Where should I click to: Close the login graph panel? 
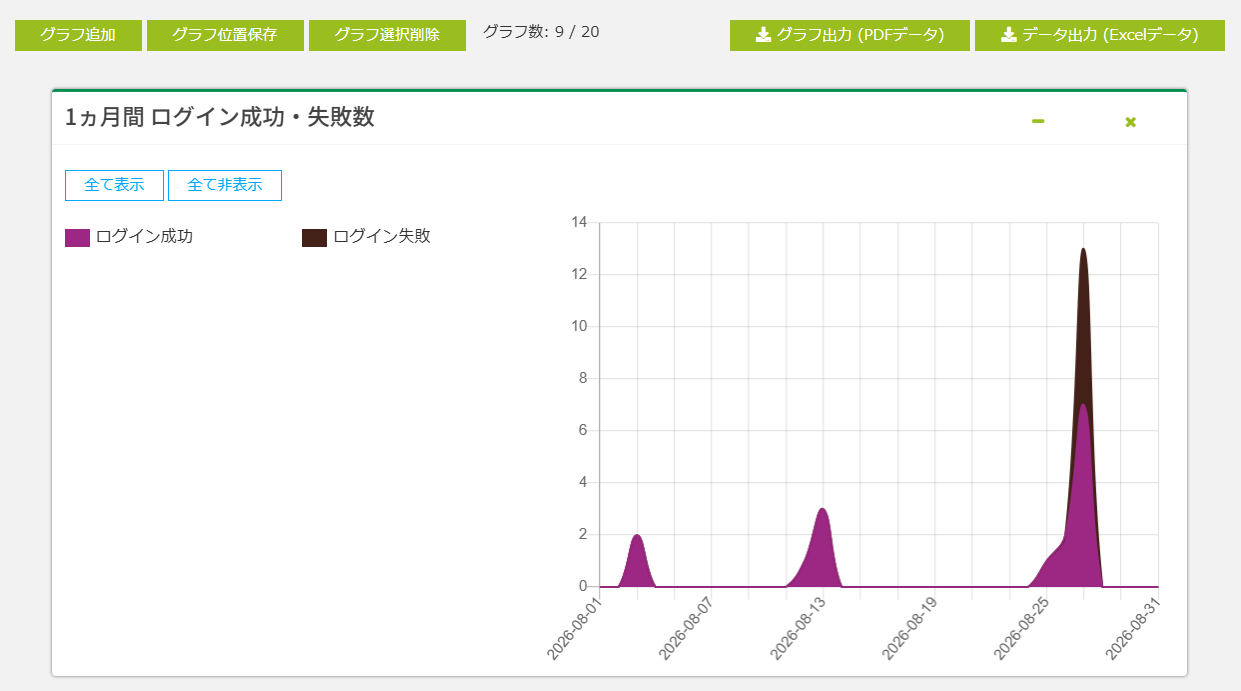coord(1131,122)
